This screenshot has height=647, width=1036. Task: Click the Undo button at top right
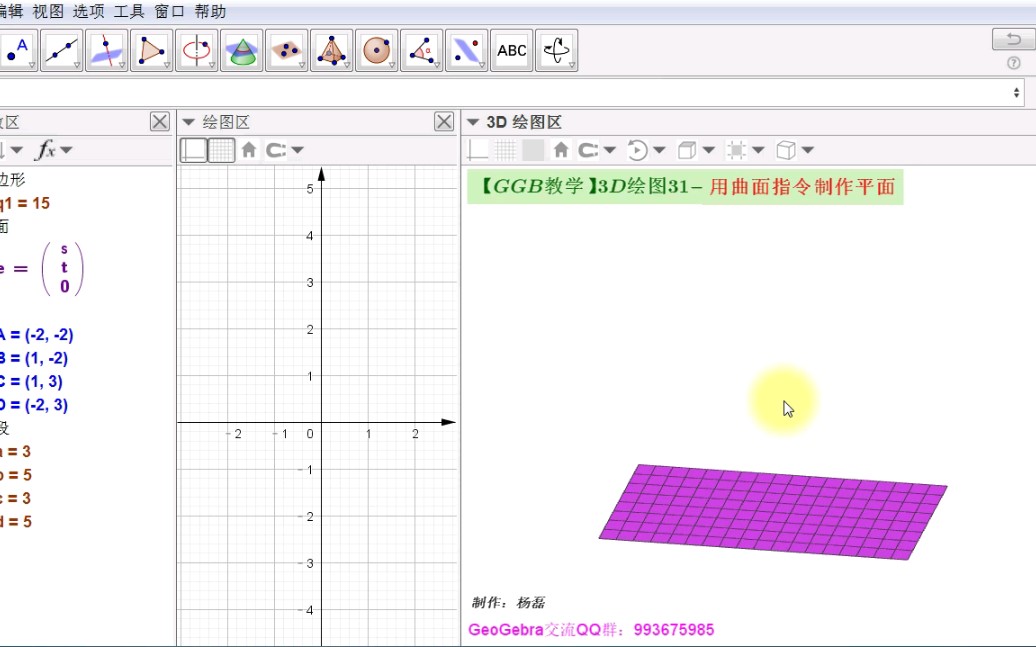click(x=1013, y=38)
